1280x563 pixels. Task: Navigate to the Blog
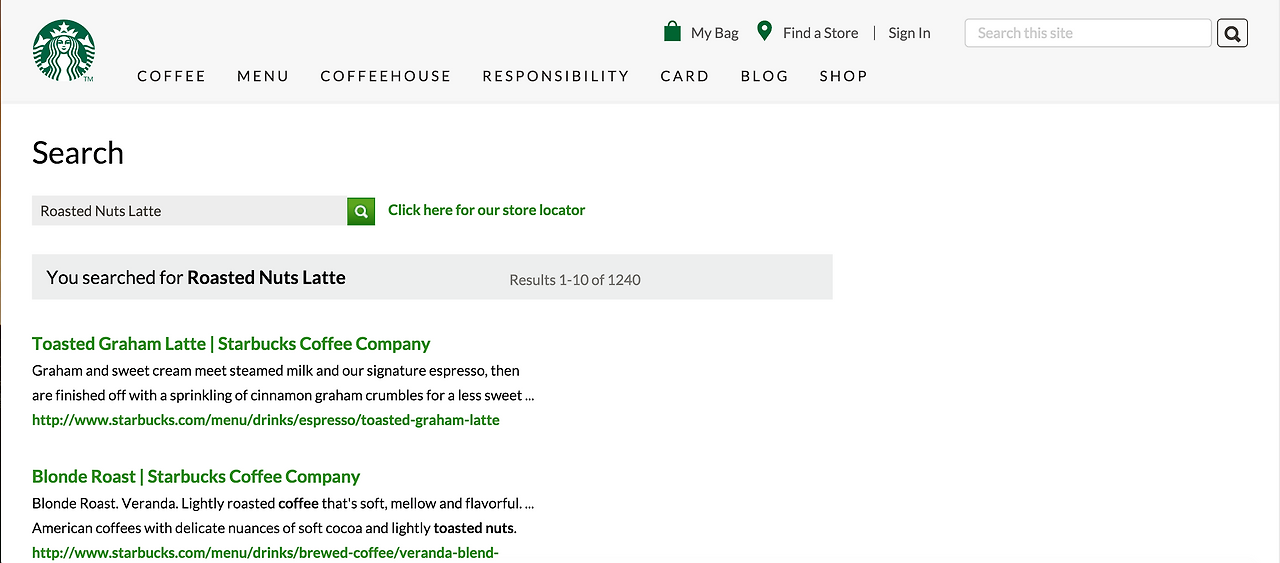point(765,76)
